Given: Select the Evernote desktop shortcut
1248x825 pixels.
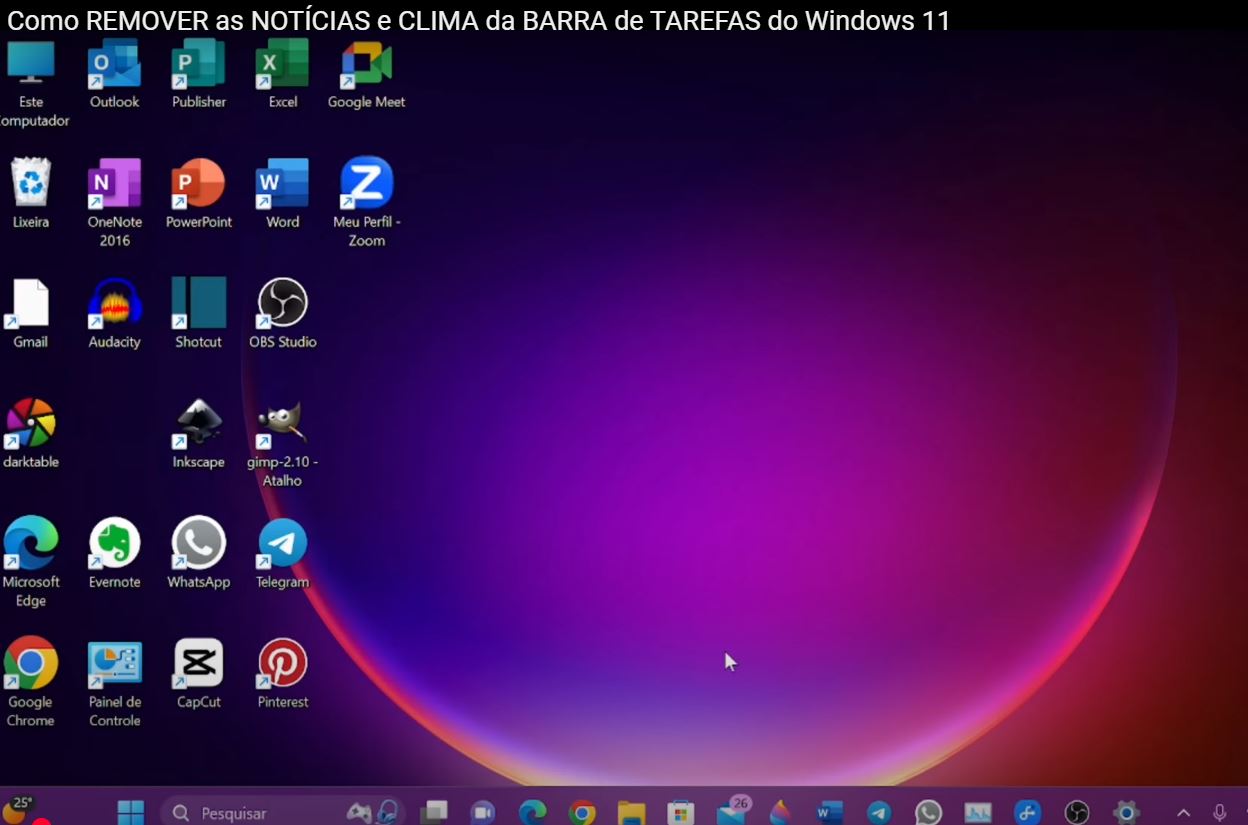Looking at the screenshot, I should pyautogui.click(x=115, y=554).
